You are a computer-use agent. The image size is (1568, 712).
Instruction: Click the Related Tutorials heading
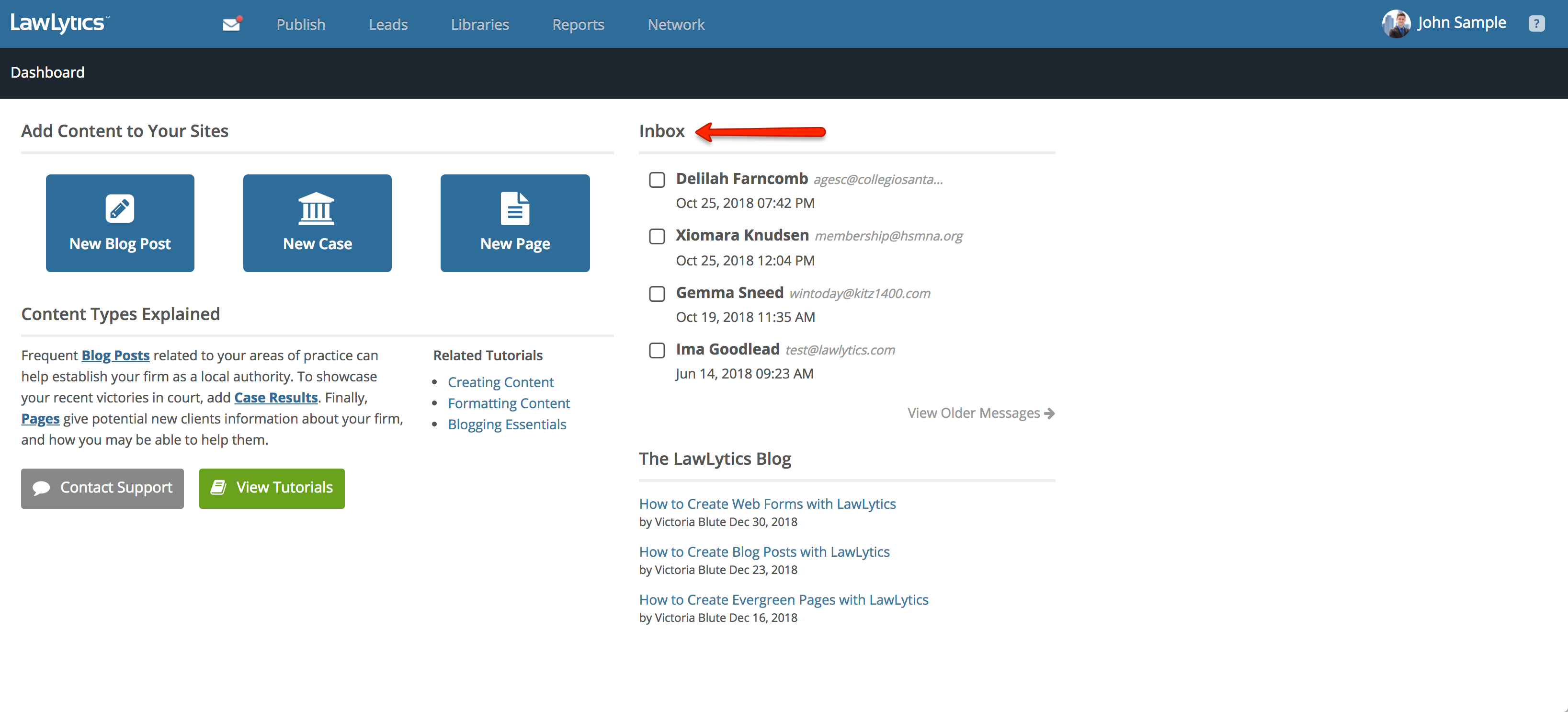point(488,355)
